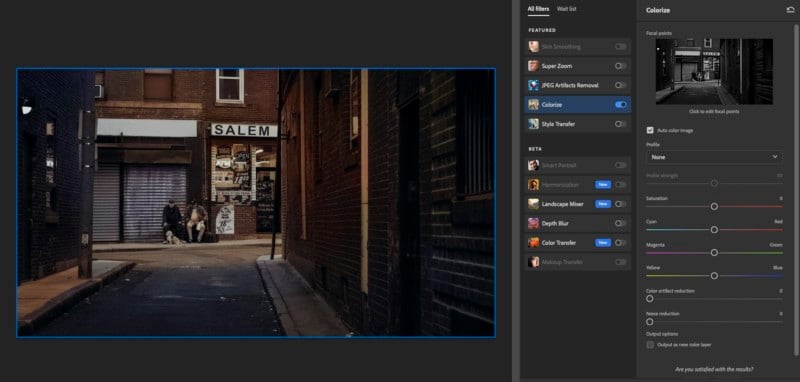Disable the Colorize filter switch
Viewport: 800px width, 382px height.
tap(620, 105)
